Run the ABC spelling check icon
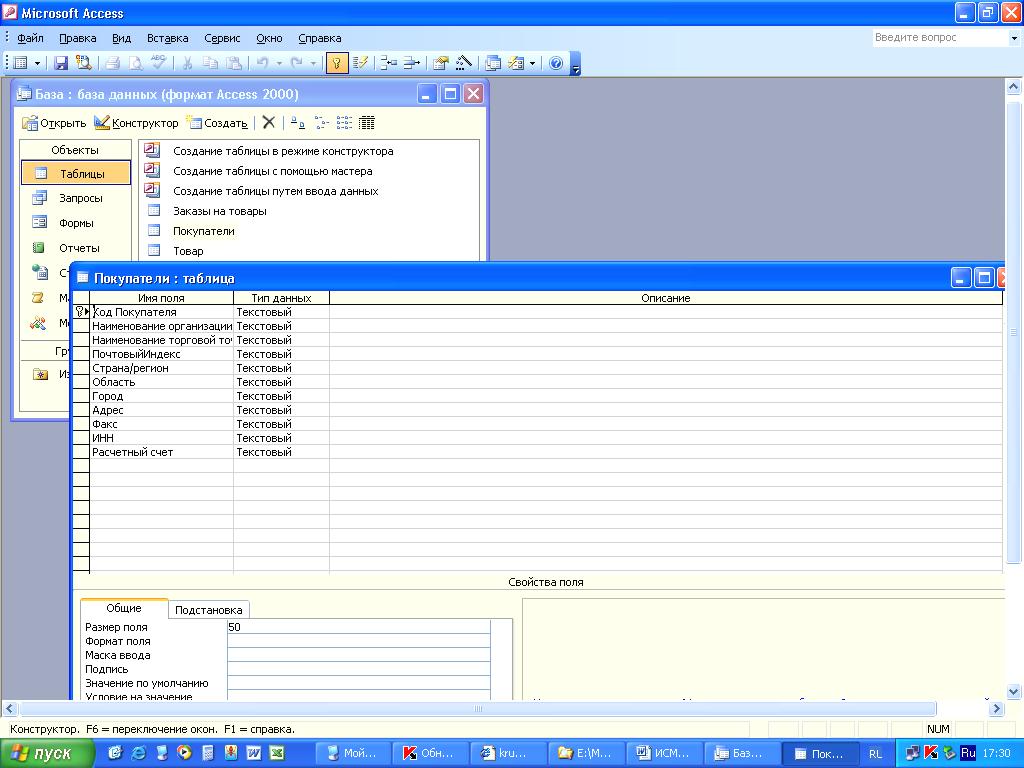This screenshot has height=768, width=1024. coord(158,63)
